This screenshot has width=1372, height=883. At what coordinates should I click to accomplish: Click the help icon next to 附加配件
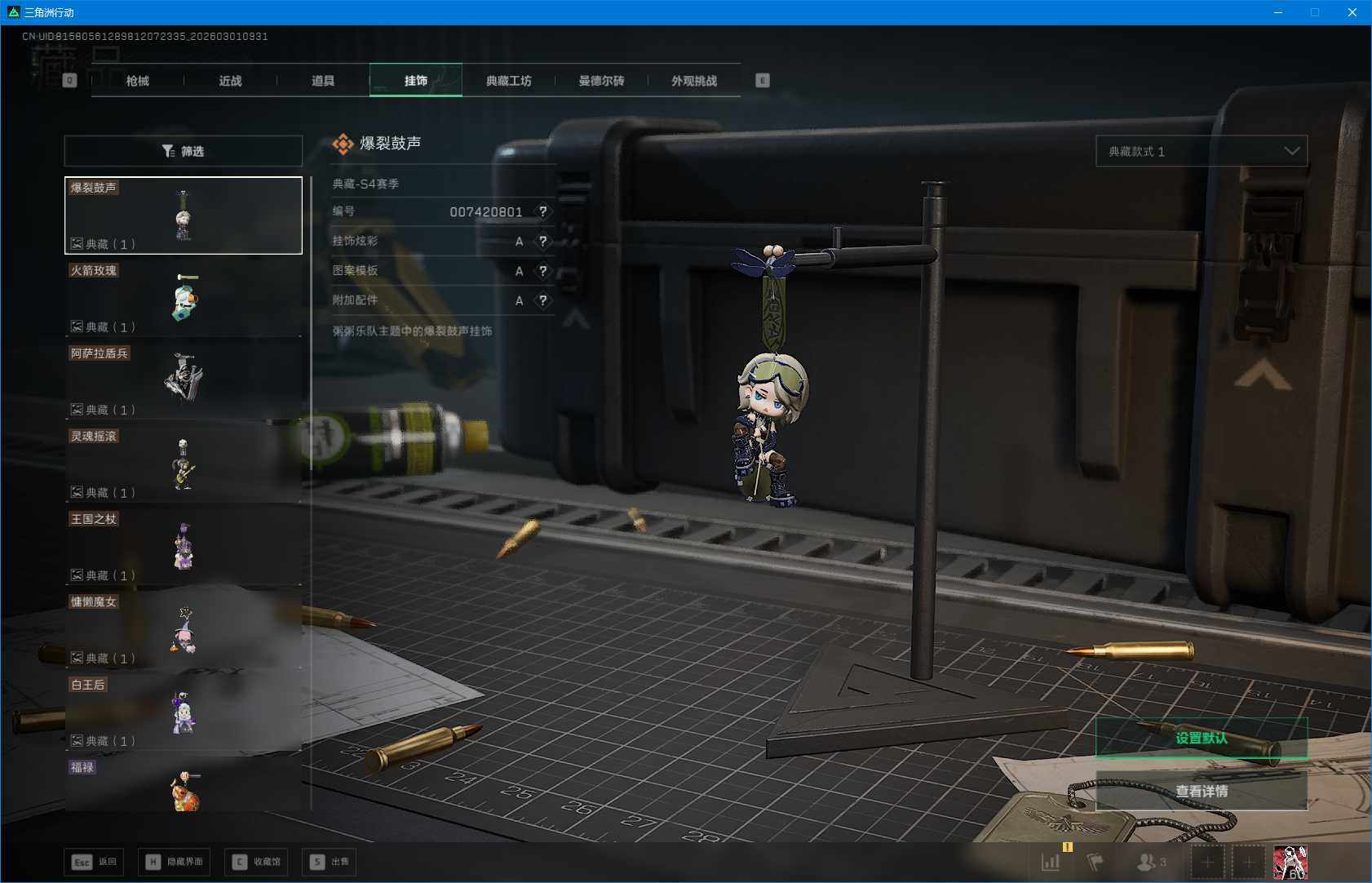tap(543, 300)
